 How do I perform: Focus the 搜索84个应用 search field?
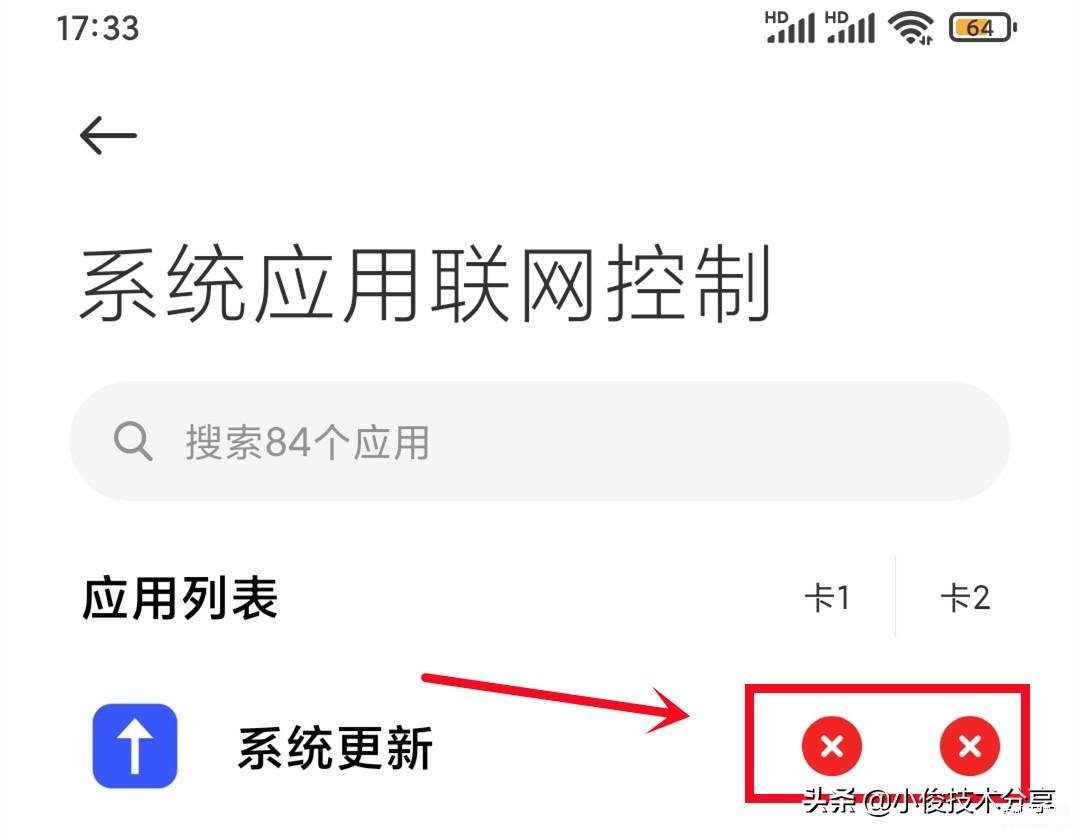[x=540, y=441]
